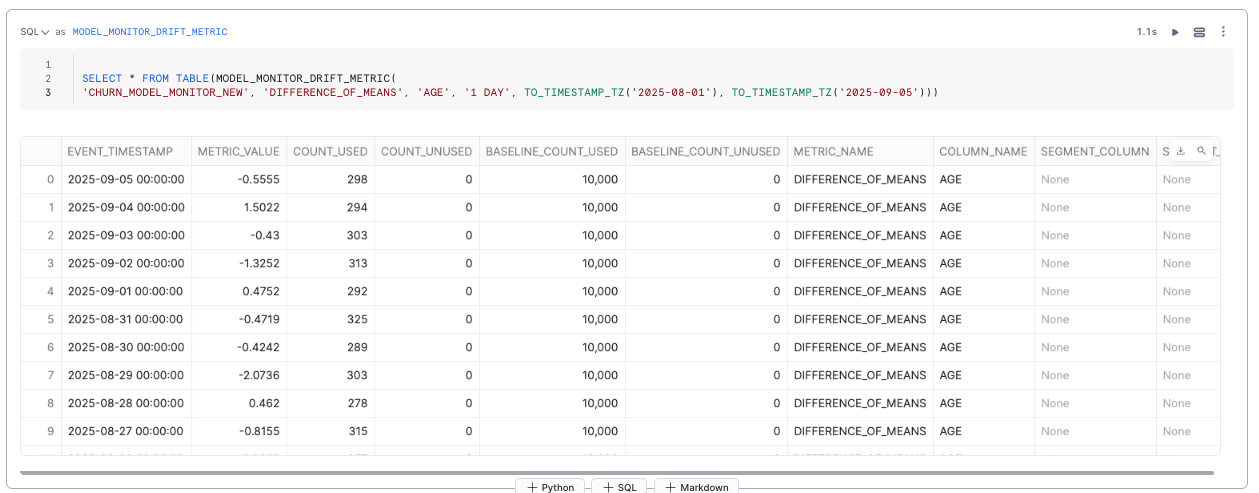Select COUNT_USED value 315

pyautogui.click(x=330, y=431)
